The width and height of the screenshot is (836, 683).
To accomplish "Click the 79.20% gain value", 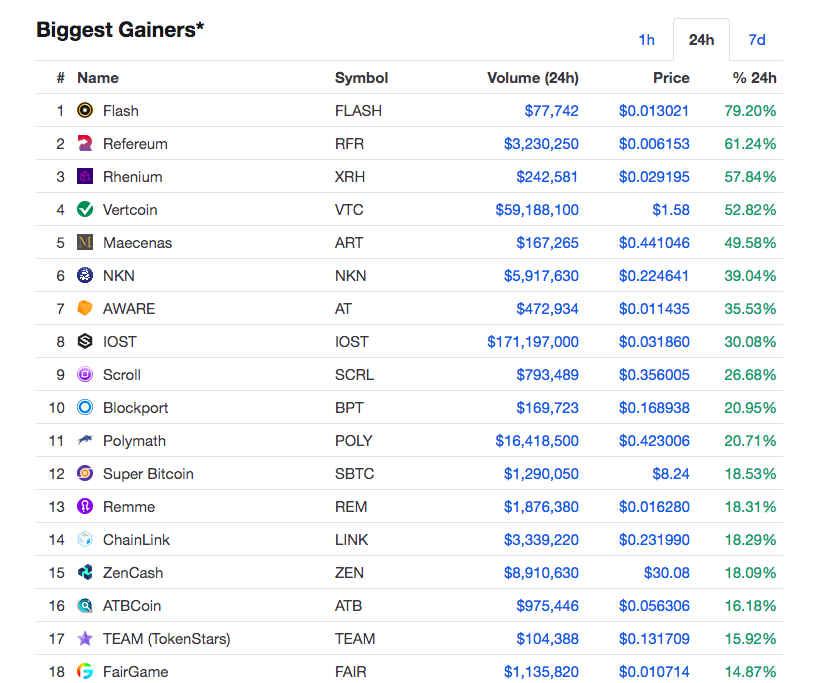I will (750, 111).
